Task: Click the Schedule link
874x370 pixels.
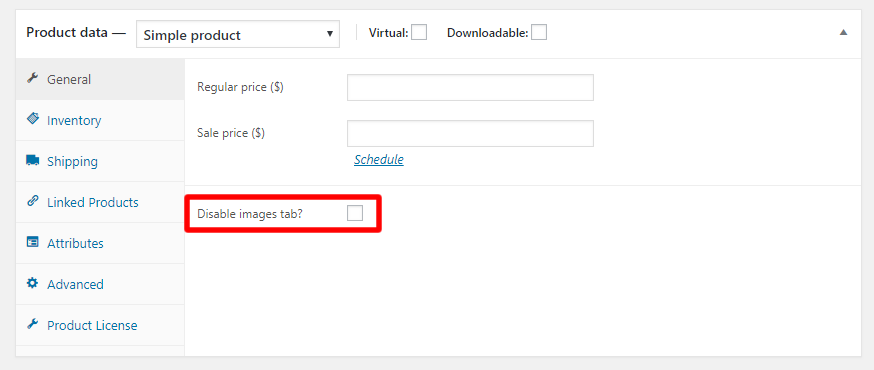Action: coord(379,160)
